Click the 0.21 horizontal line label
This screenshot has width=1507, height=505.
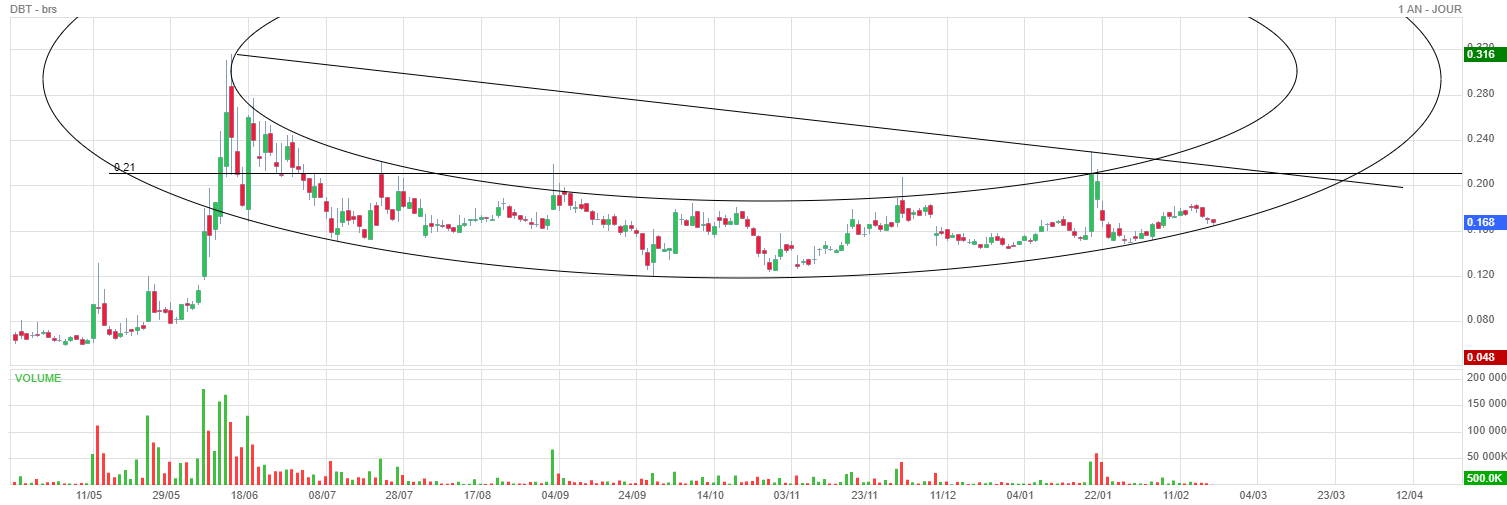[x=124, y=167]
